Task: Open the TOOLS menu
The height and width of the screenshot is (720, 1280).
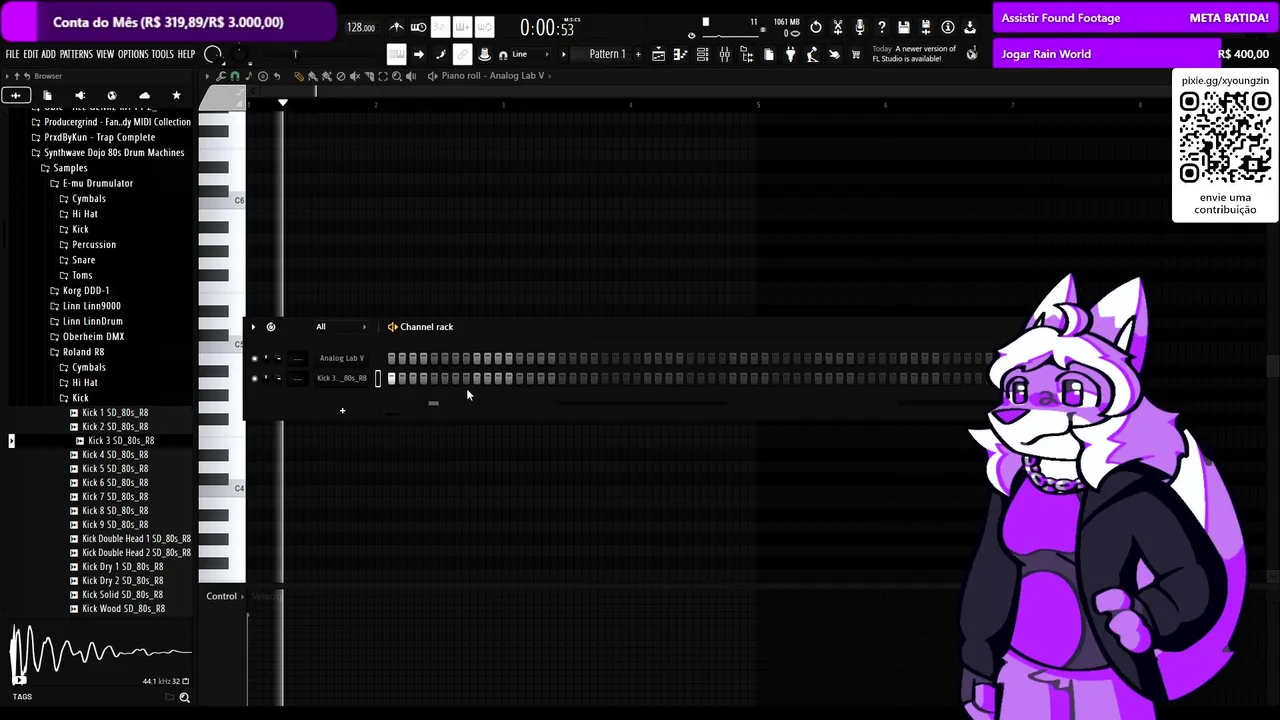Action: (x=162, y=54)
